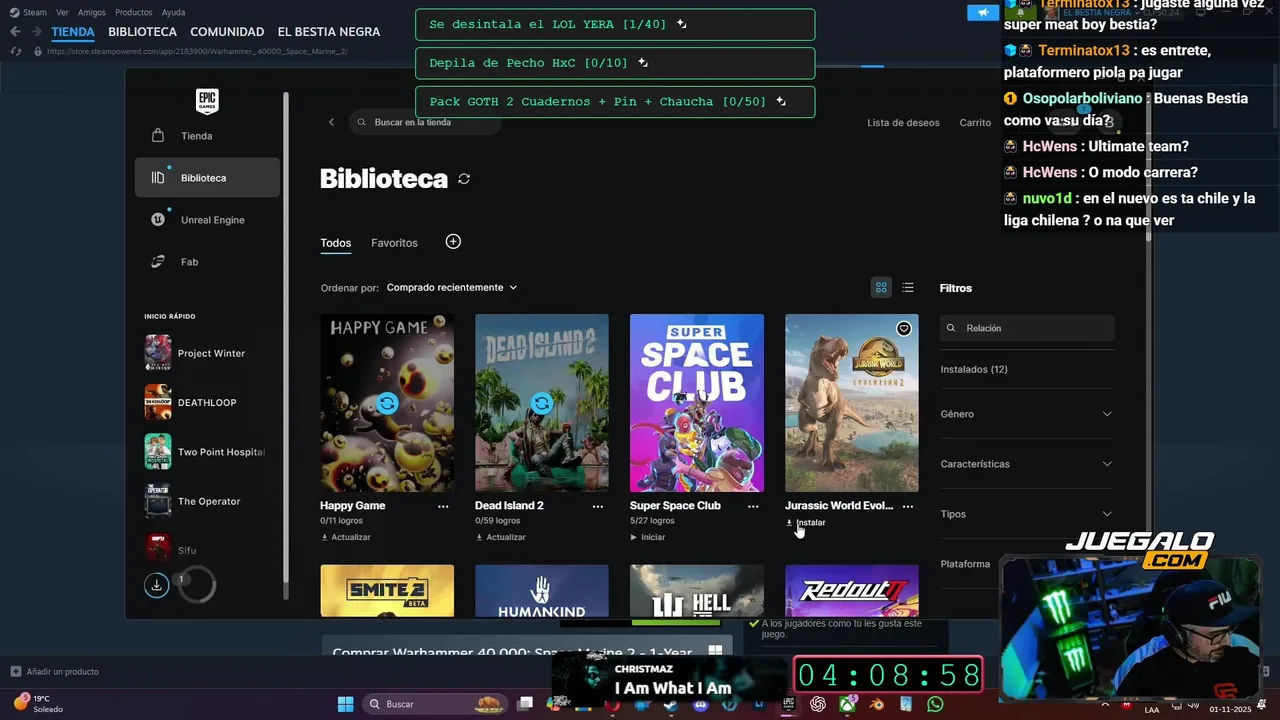Switch to the Todos tab
The height and width of the screenshot is (720, 1280).
point(336,243)
